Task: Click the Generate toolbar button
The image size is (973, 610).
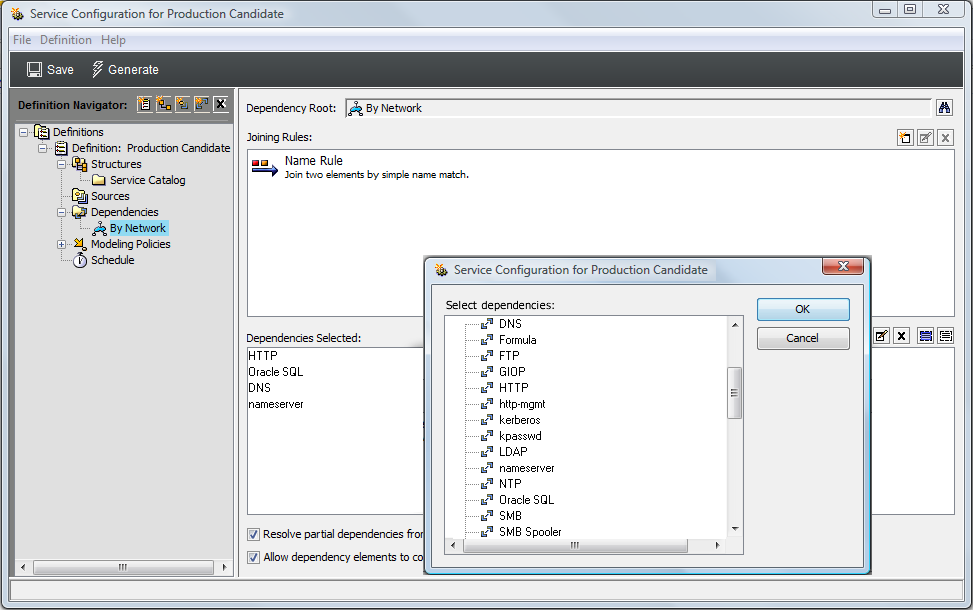Action: click(x=125, y=70)
